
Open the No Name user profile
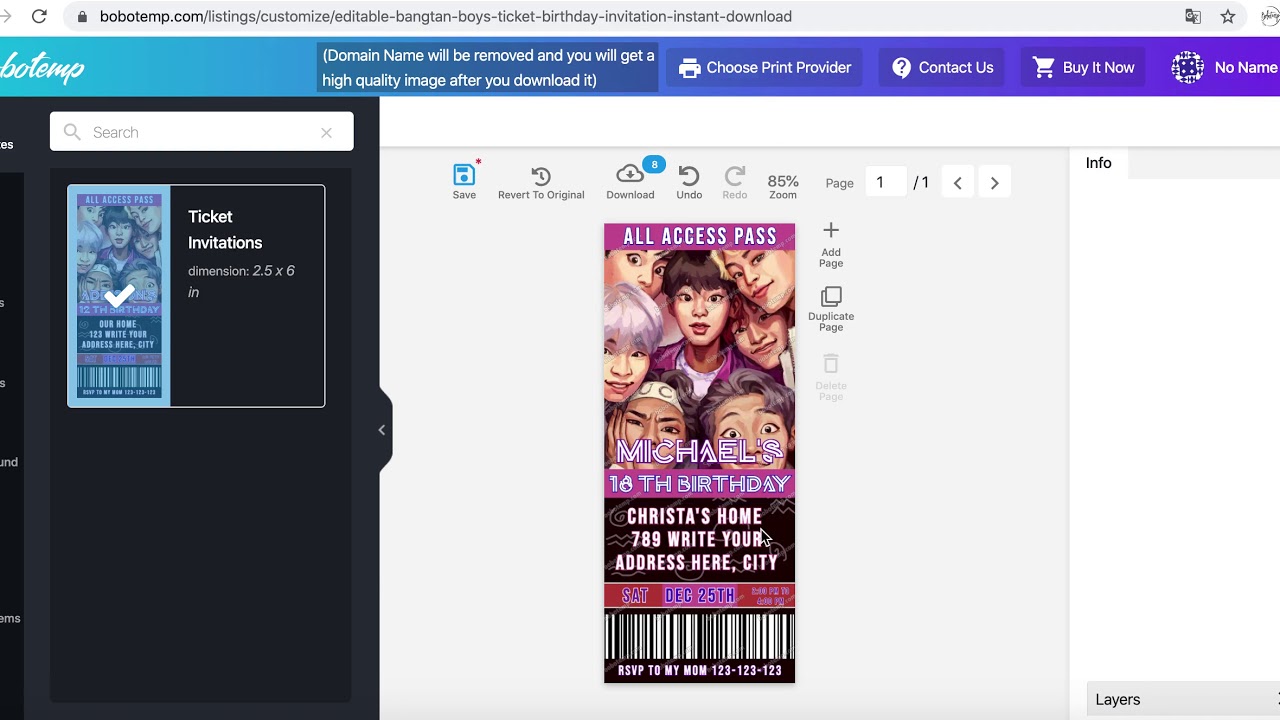click(1225, 68)
